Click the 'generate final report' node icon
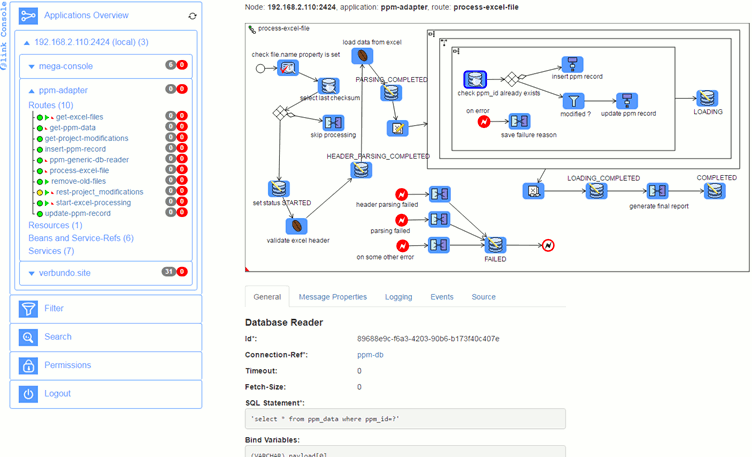Viewport: 752px width, 457px height. coord(656,191)
